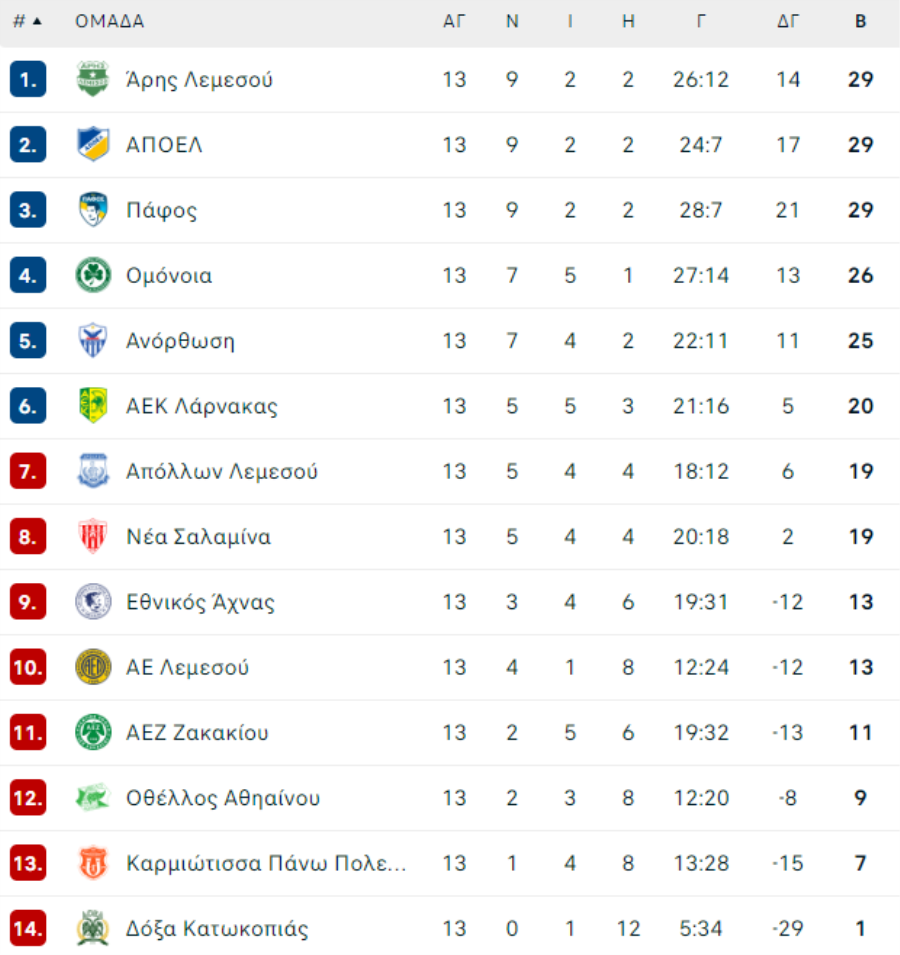Open the Απόλλων Λεμεσού team link
Image resolution: width=900 pixels, height=955 pixels.
(222, 471)
